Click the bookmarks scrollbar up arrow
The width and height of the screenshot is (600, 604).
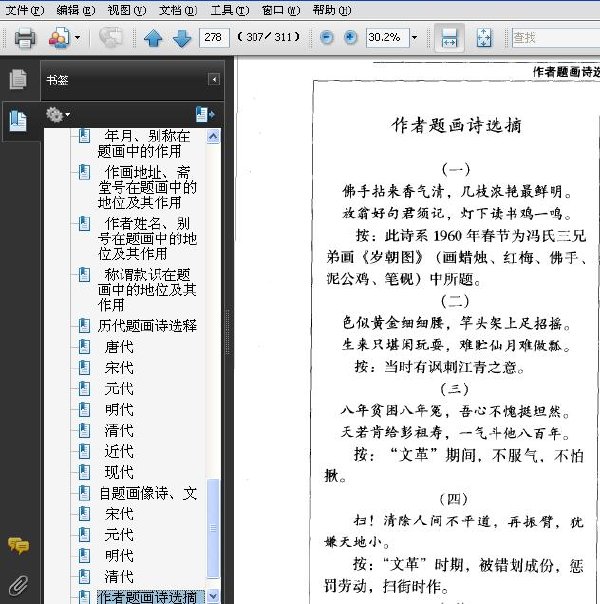[213, 136]
